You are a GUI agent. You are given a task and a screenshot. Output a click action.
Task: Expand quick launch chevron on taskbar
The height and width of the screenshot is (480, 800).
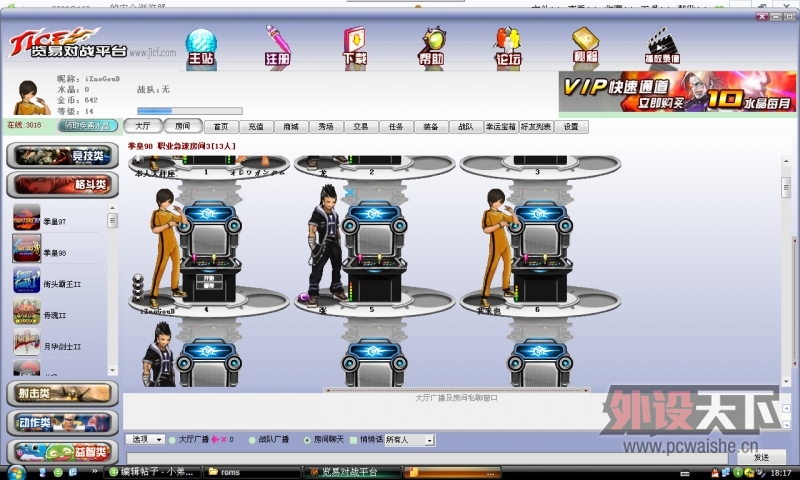coord(94,471)
